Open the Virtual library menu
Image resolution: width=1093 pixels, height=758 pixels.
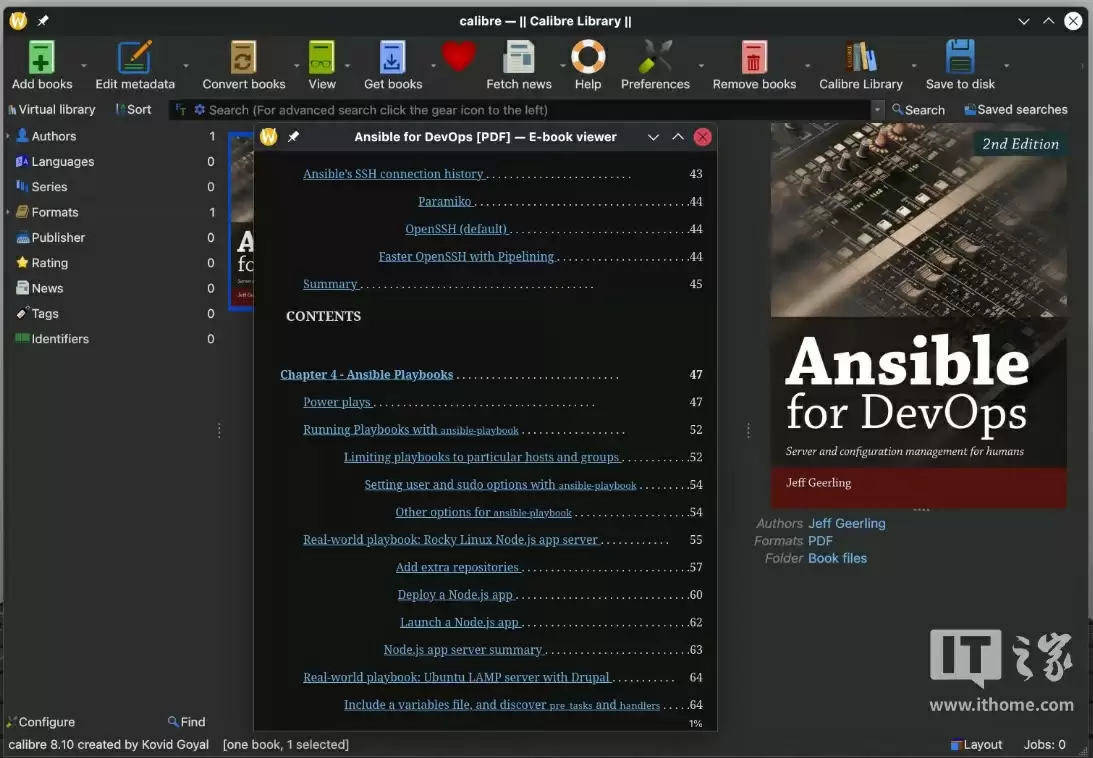(51, 110)
